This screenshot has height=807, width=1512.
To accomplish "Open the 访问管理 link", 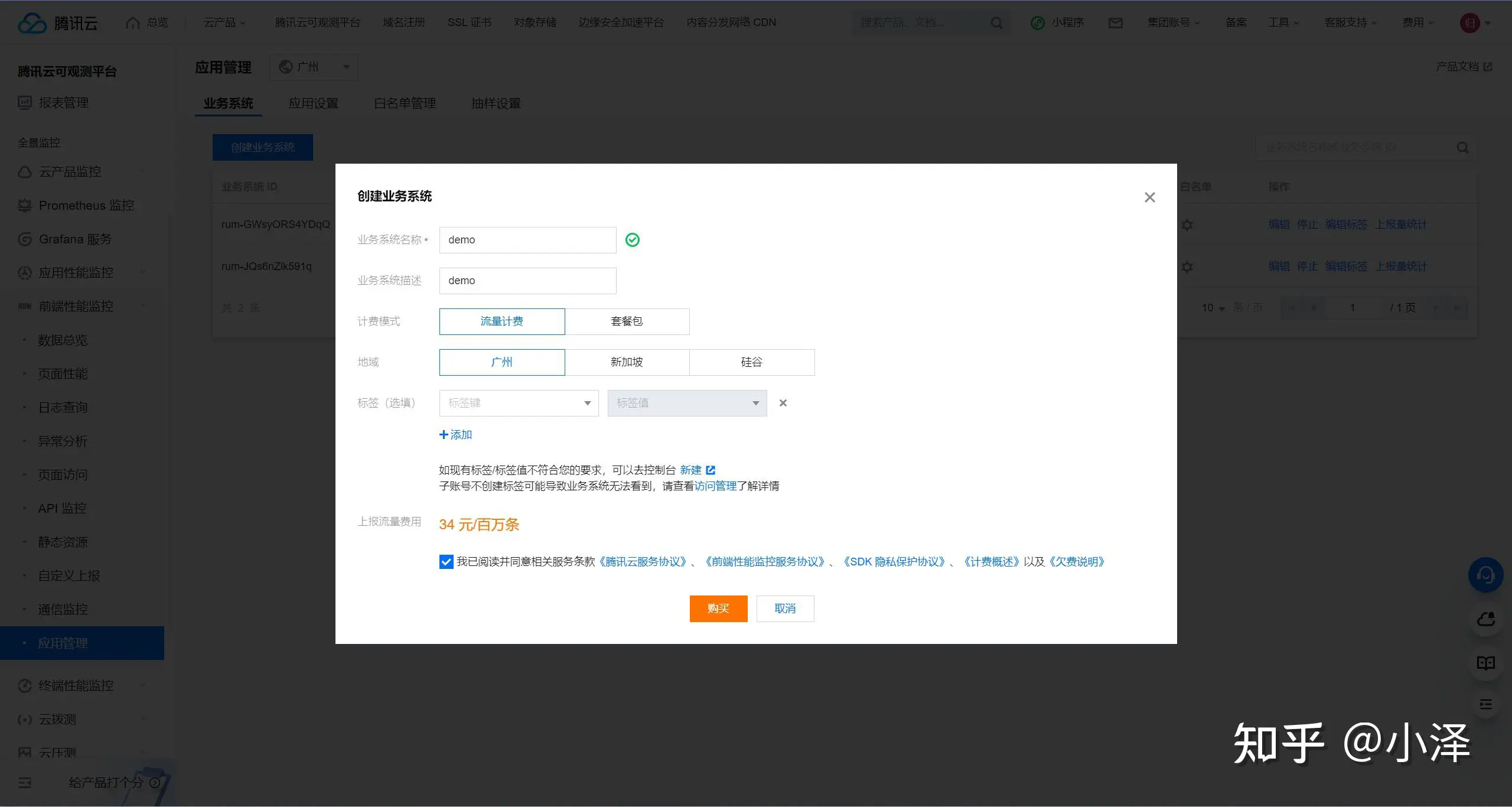I will pos(715,486).
